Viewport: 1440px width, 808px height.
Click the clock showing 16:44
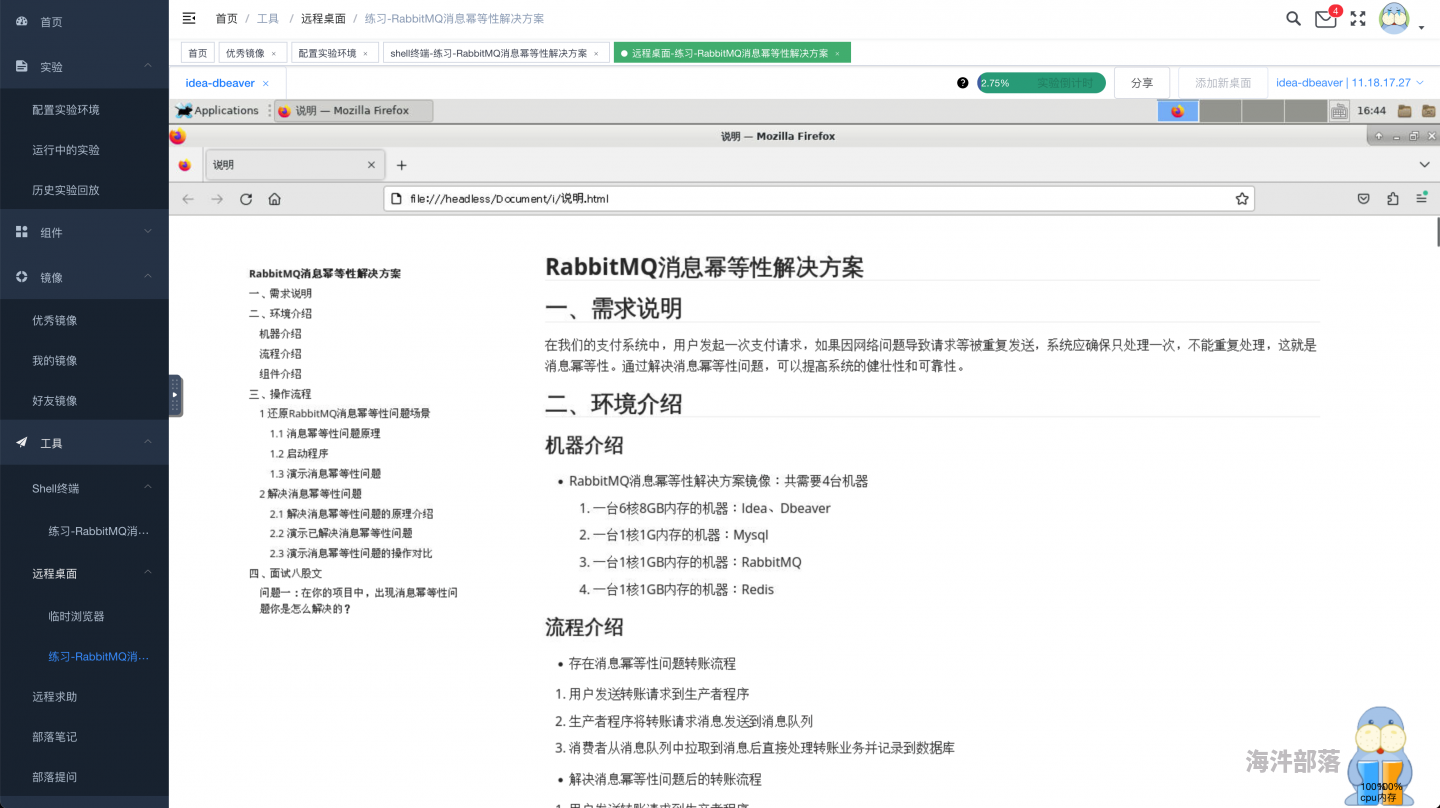1371,111
